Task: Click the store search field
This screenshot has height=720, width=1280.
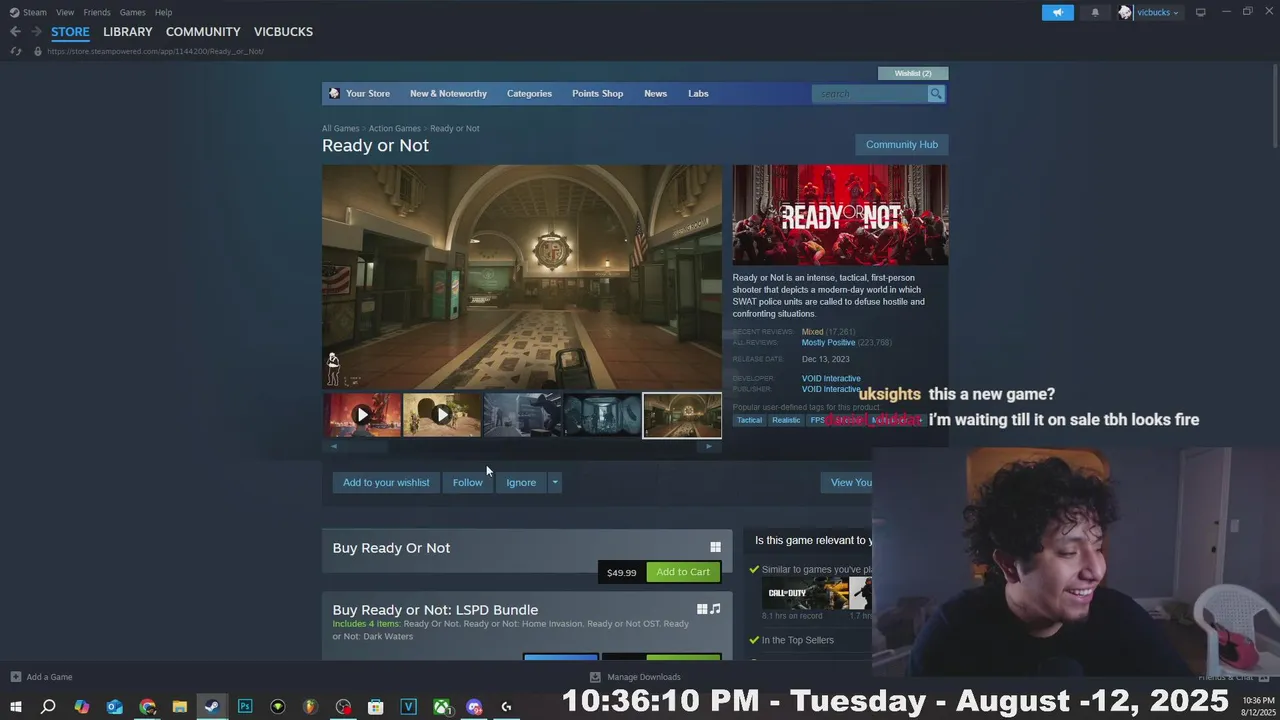Action: point(870,93)
